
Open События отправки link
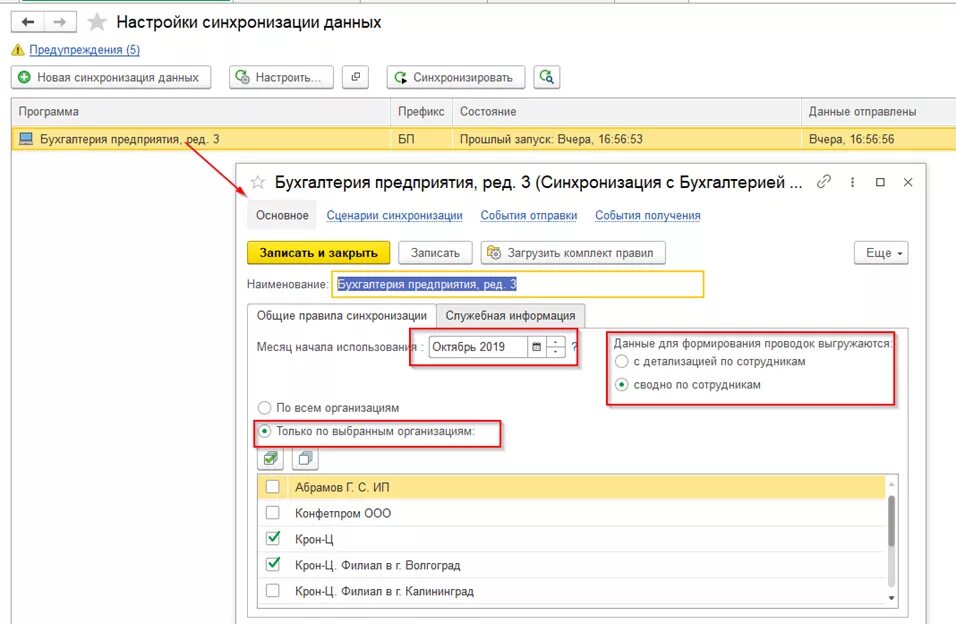click(529, 215)
